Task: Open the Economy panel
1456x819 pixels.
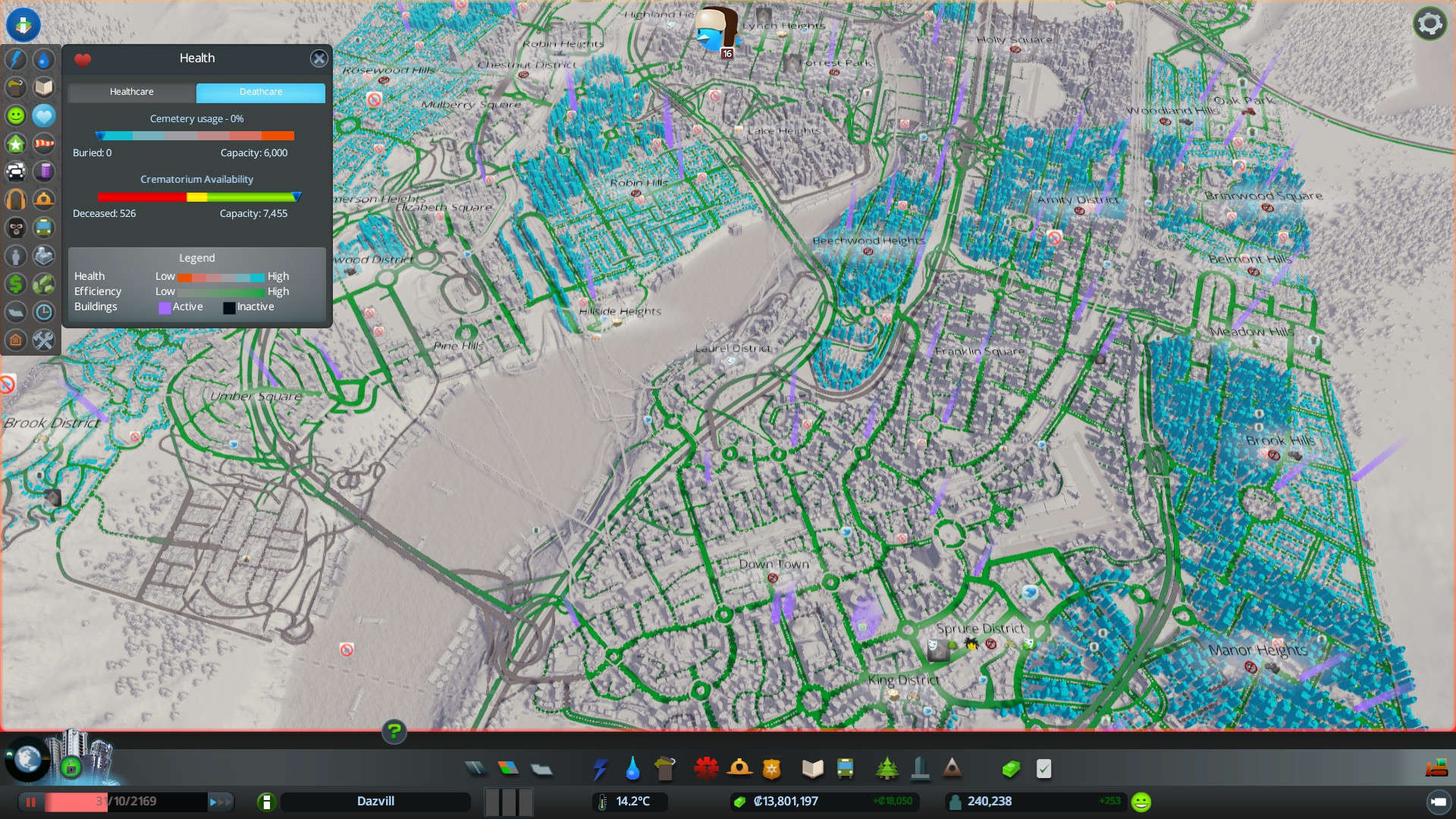Action: click(x=1011, y=769)
